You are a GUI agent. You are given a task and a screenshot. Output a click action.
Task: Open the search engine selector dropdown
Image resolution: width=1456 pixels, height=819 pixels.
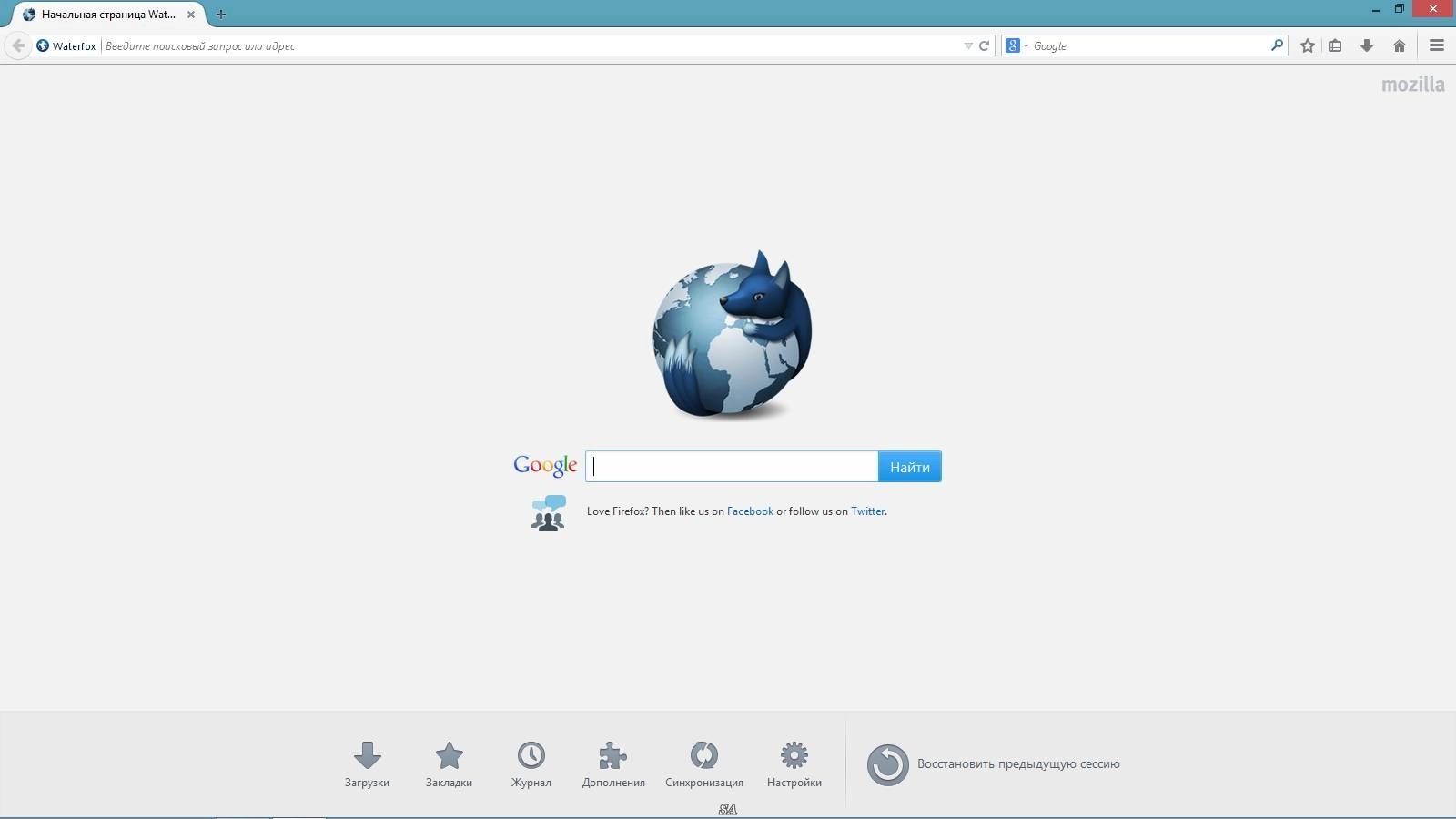click(1017, 45)
